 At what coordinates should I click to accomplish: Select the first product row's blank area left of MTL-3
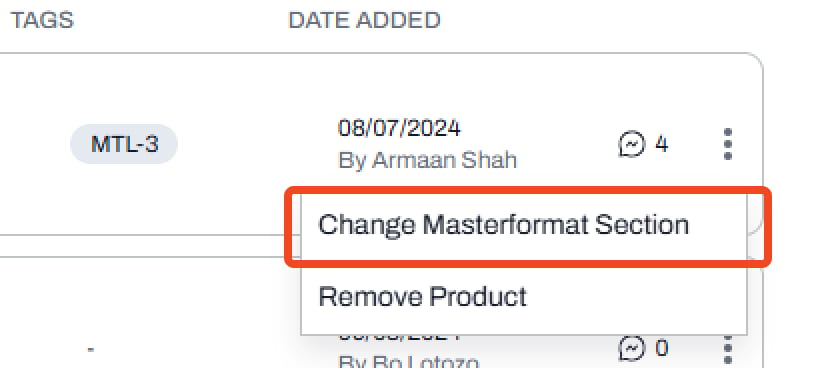32,144
